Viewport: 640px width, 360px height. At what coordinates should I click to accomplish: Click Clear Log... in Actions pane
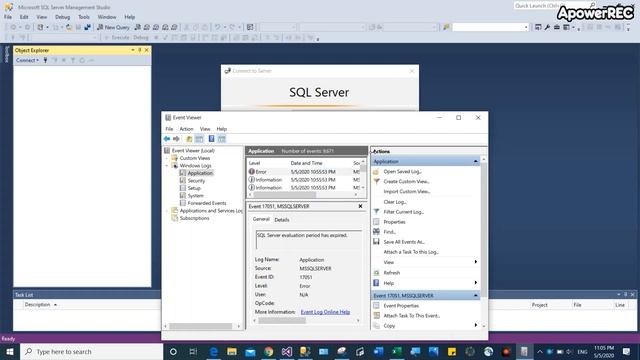click(395, 202)
